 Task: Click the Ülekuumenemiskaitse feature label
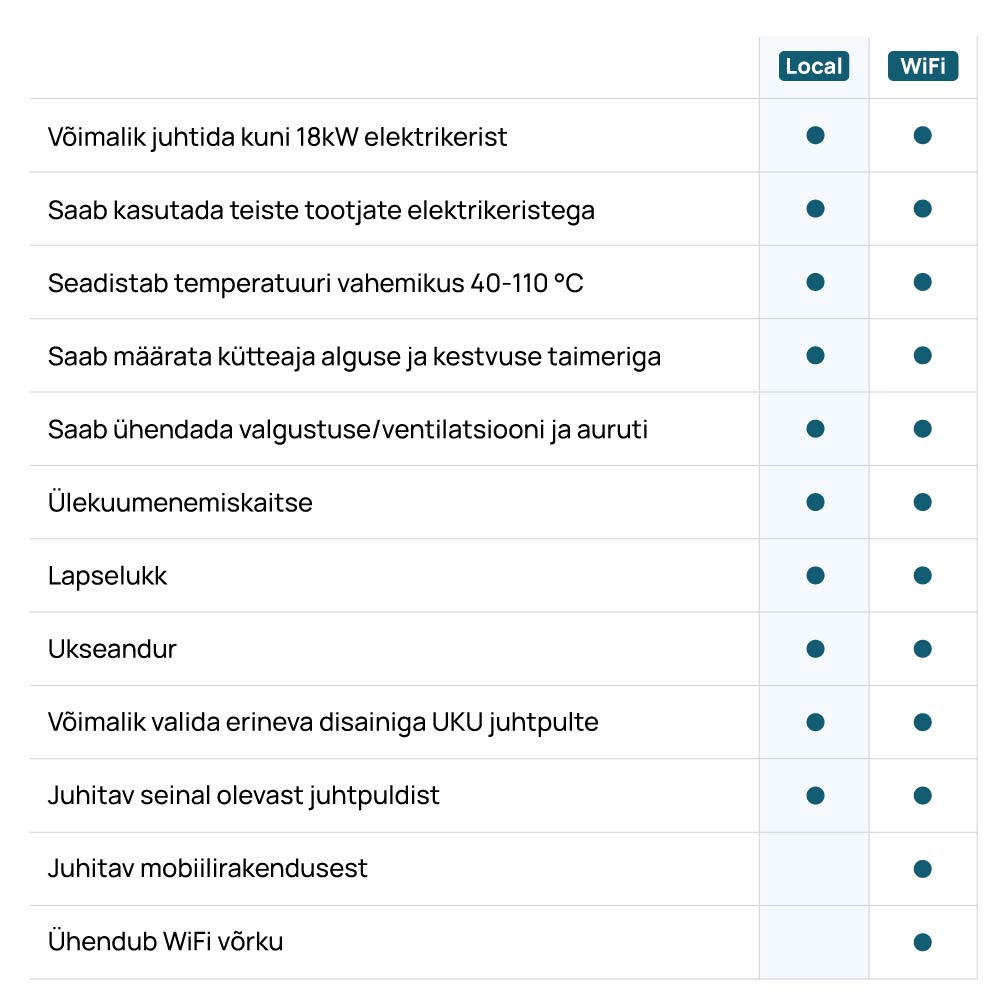click(180, 502)
